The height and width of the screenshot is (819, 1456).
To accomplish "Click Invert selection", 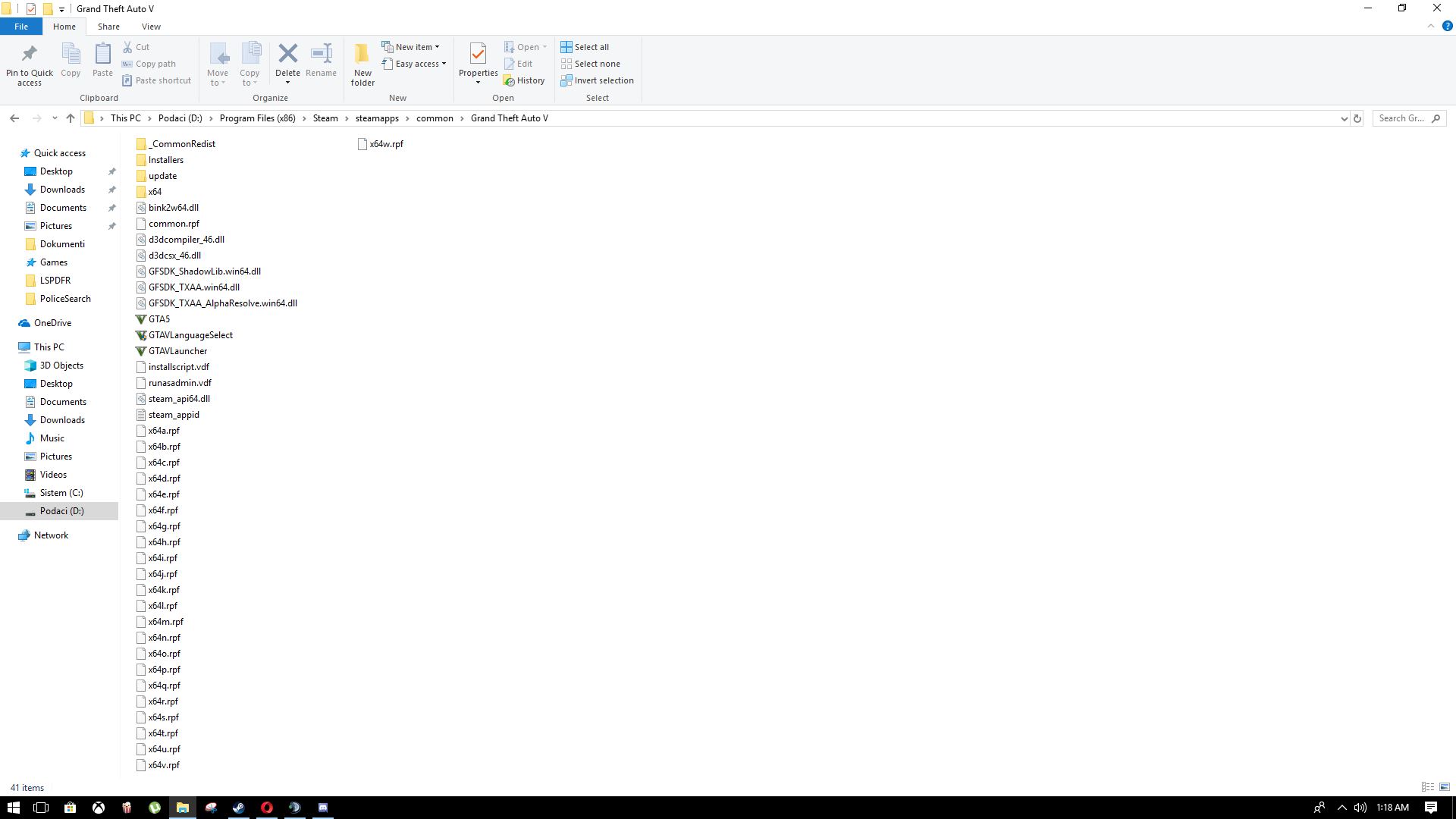I will coord(597,80).
